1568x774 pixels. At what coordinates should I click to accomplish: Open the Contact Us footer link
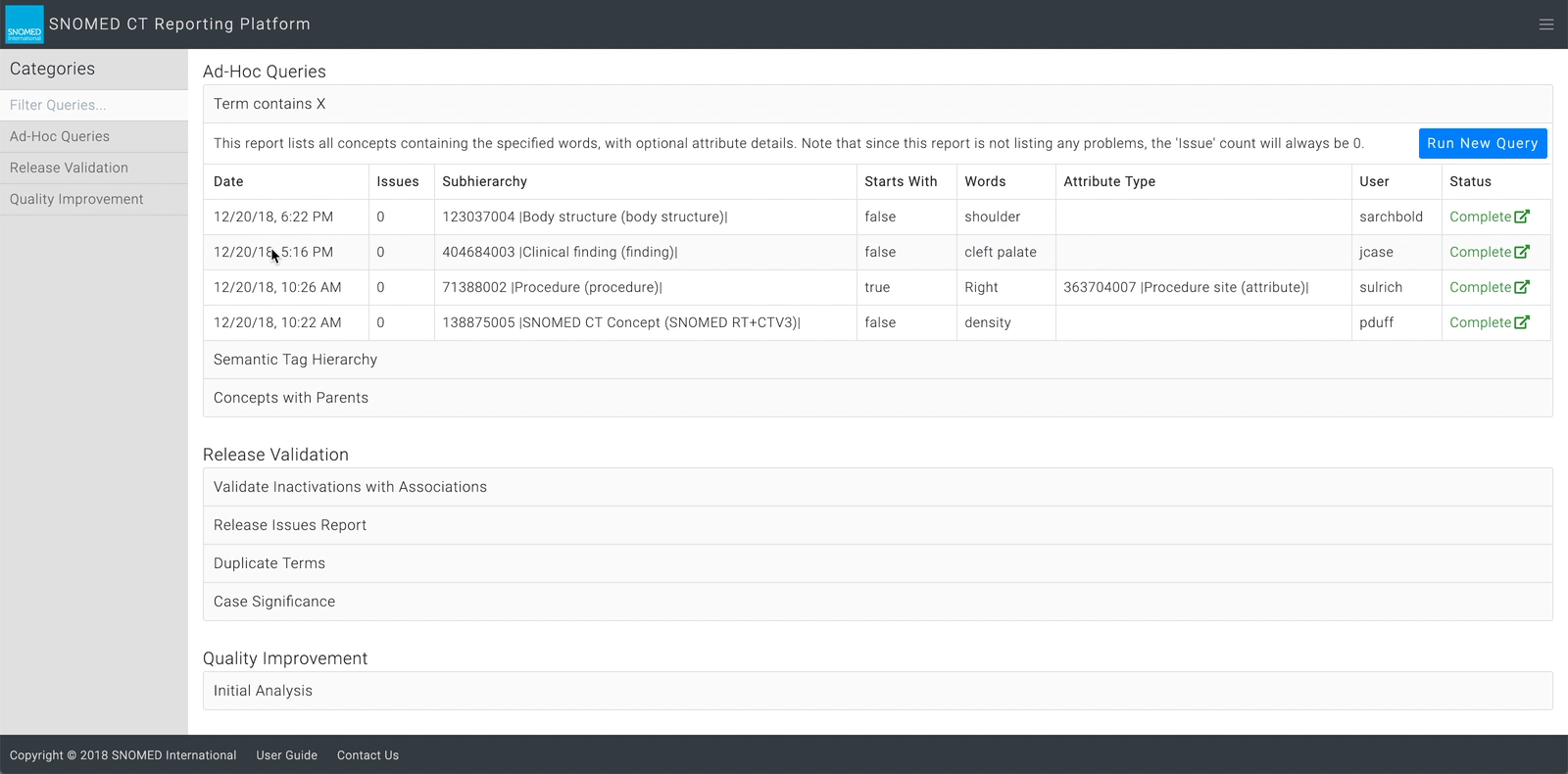click(x=367, y=755)
